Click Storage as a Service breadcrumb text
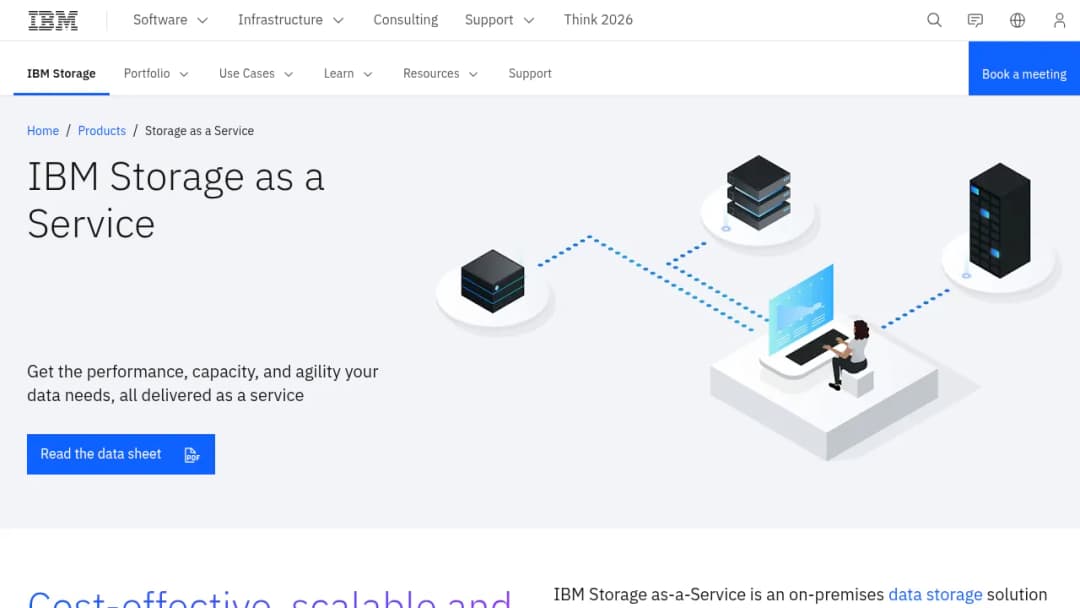Image resolution: width=1080 pixels, height=608 pixels. tap(199, 131)
